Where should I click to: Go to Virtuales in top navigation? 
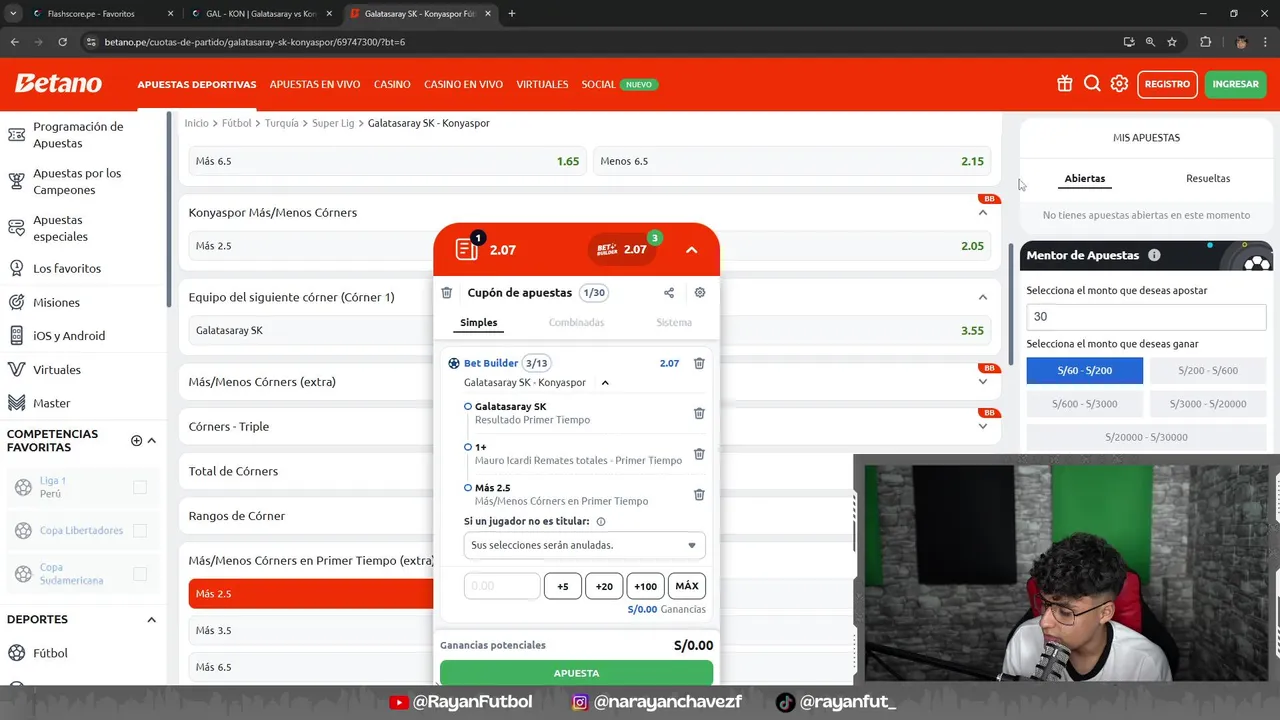click(542, 84)
